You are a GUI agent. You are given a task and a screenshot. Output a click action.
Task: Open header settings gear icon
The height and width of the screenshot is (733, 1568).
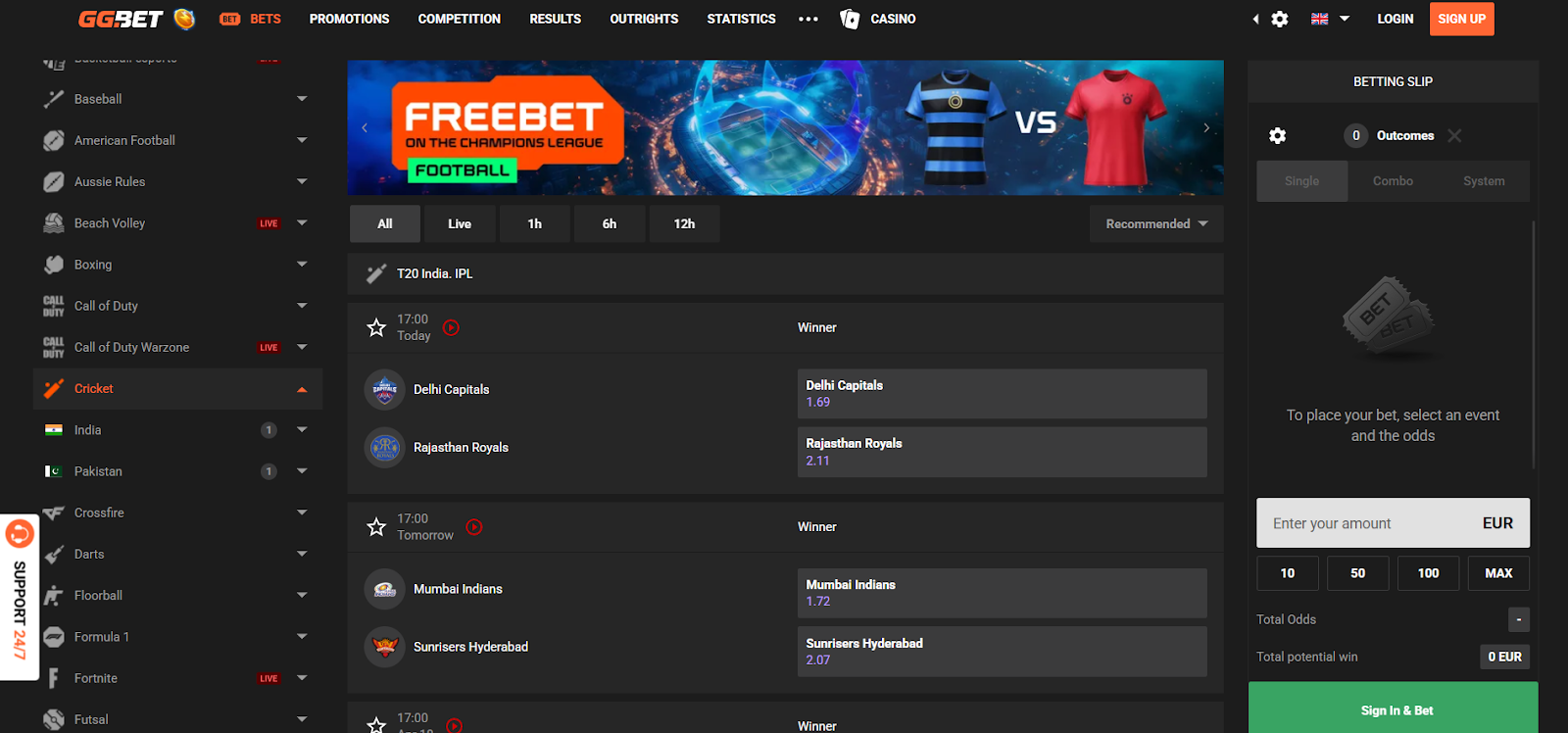point(1280,19)
